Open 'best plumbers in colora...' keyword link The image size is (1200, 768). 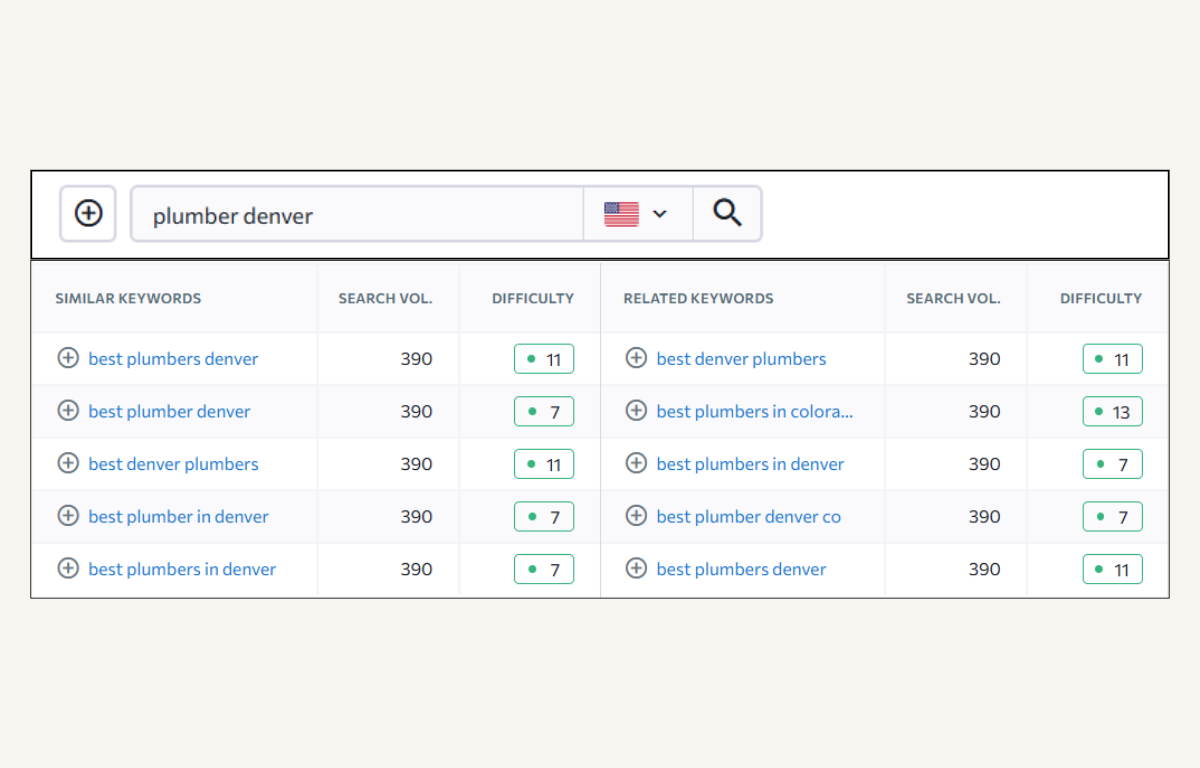click(x=755, y=411)
